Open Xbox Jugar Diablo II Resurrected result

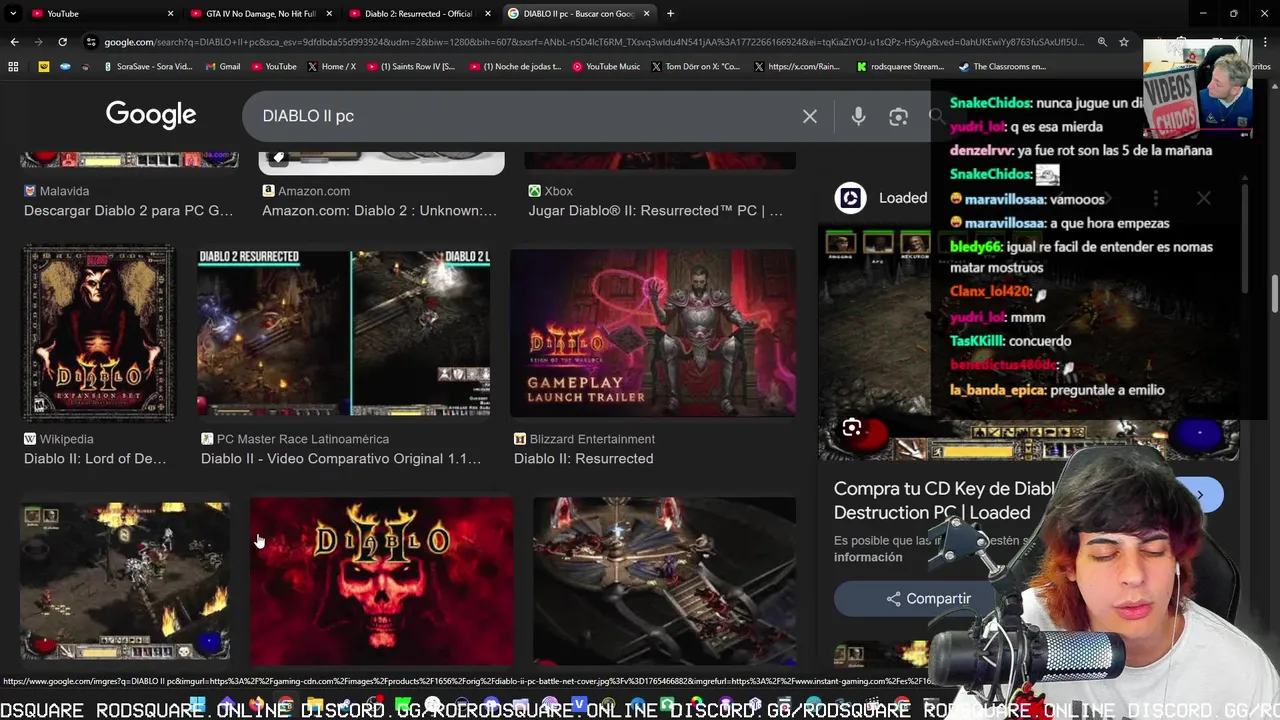point(655,201)
